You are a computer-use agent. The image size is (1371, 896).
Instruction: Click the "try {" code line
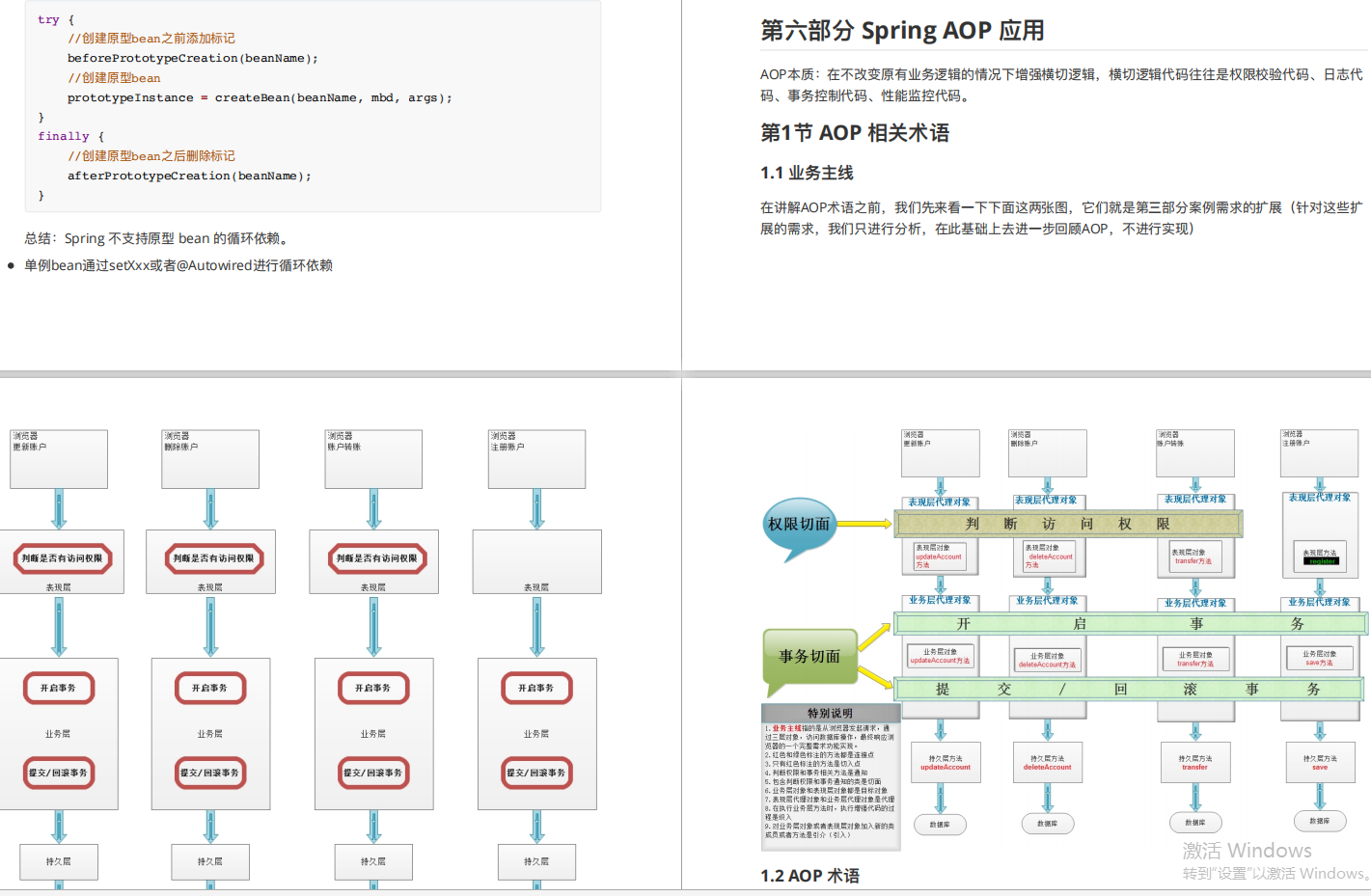[56, 19]
